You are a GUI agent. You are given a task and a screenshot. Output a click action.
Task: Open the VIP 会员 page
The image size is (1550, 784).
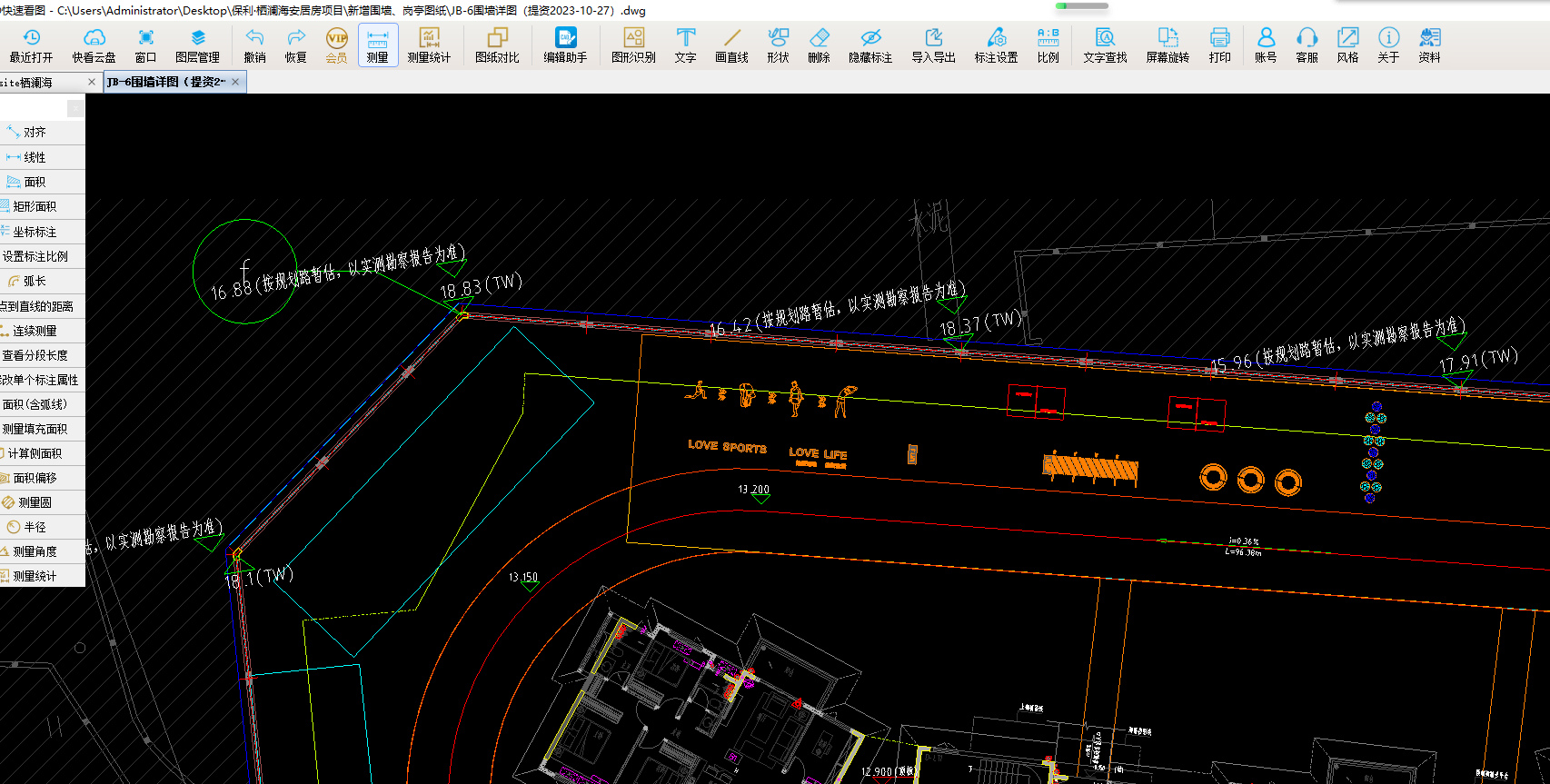(x=337, y=45)
